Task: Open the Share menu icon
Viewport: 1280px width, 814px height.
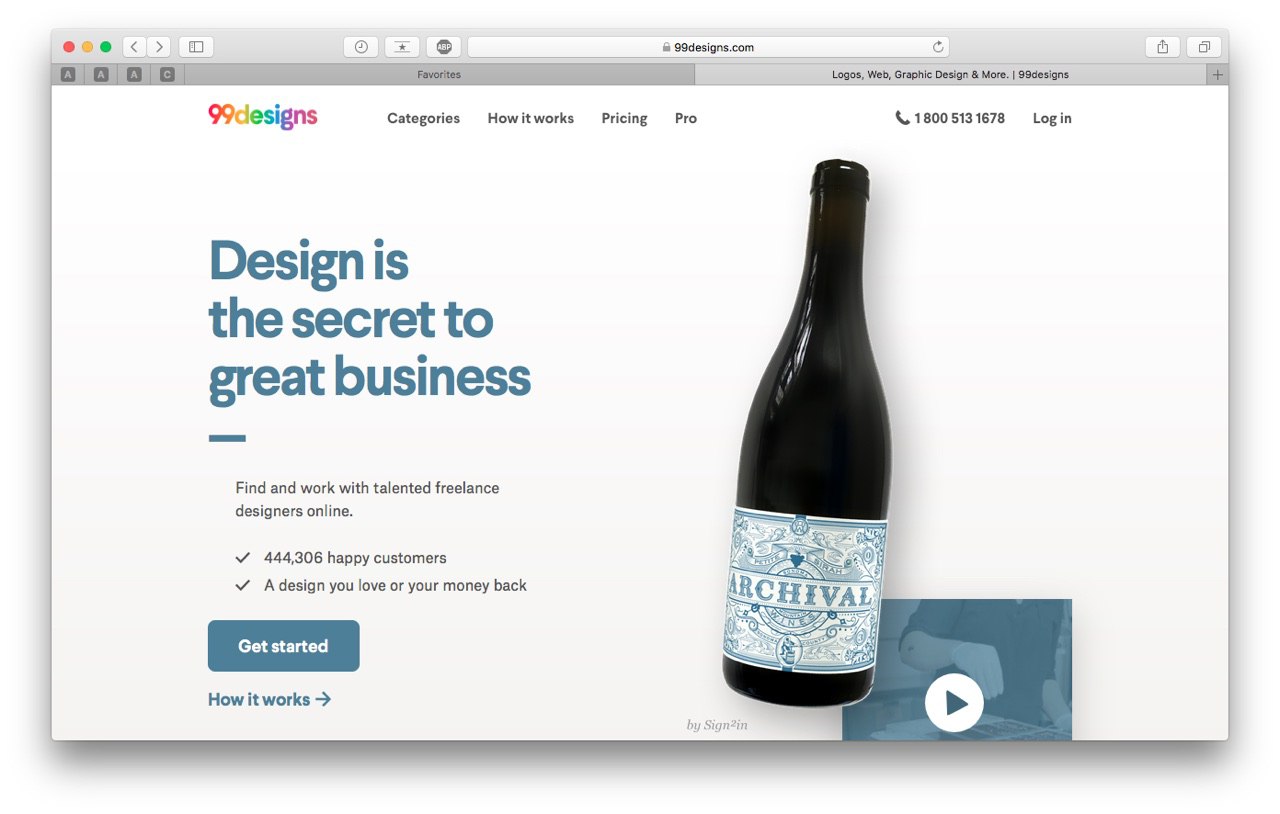Action: click(1162, 47)
